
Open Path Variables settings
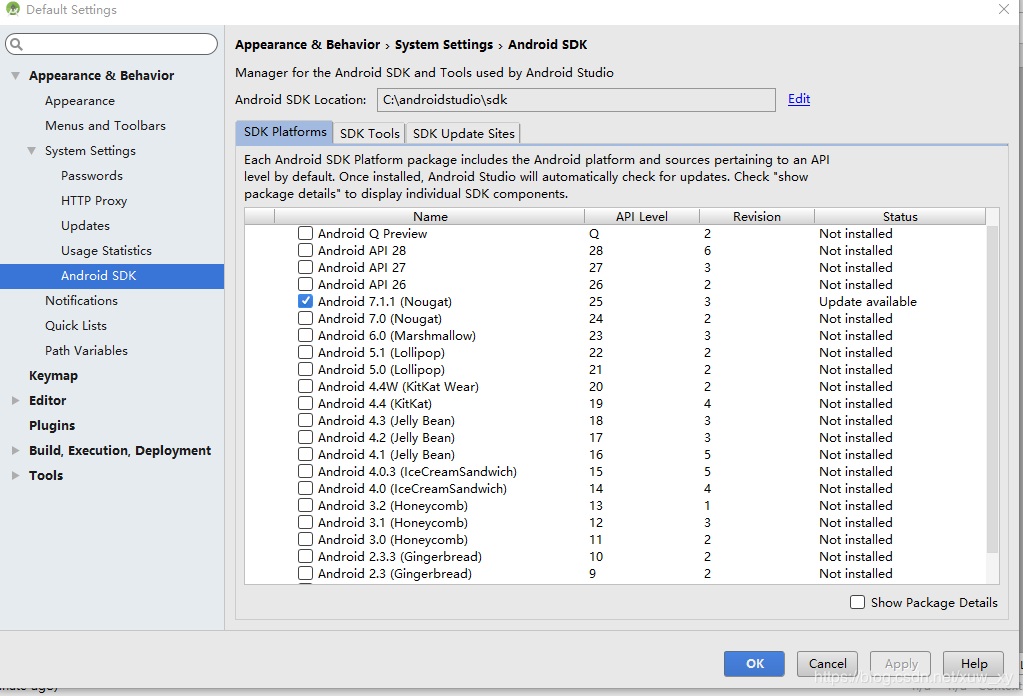(86, 350)
